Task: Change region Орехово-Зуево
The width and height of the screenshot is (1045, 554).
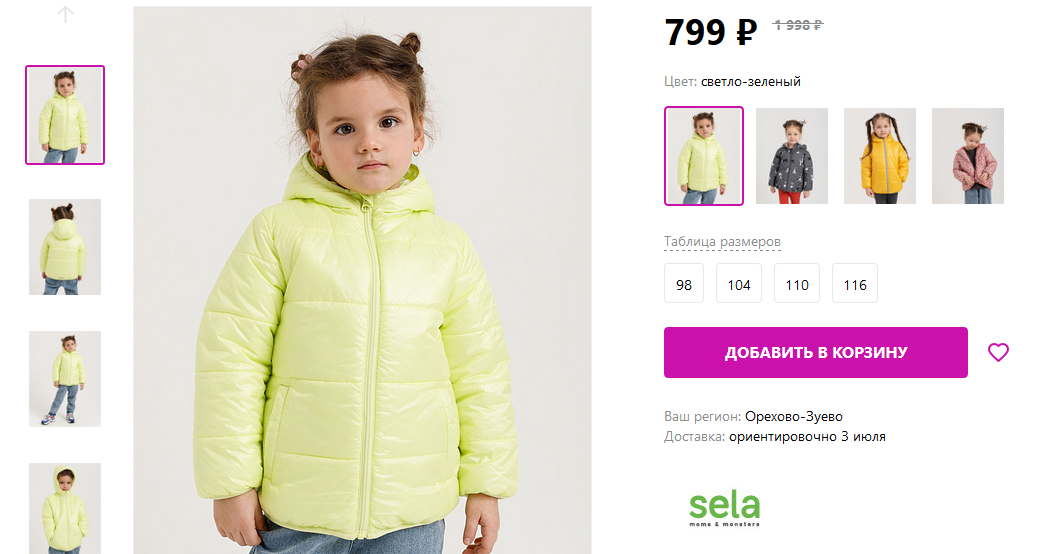Action: (793, 417)
